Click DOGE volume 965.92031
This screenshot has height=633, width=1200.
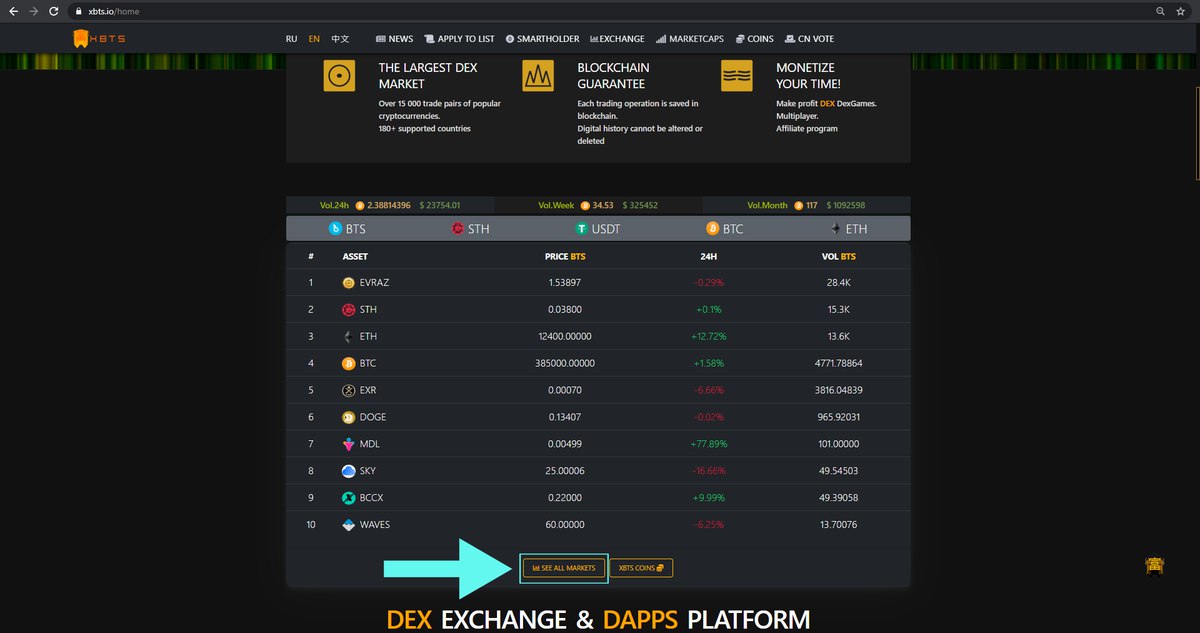[838, 417]
